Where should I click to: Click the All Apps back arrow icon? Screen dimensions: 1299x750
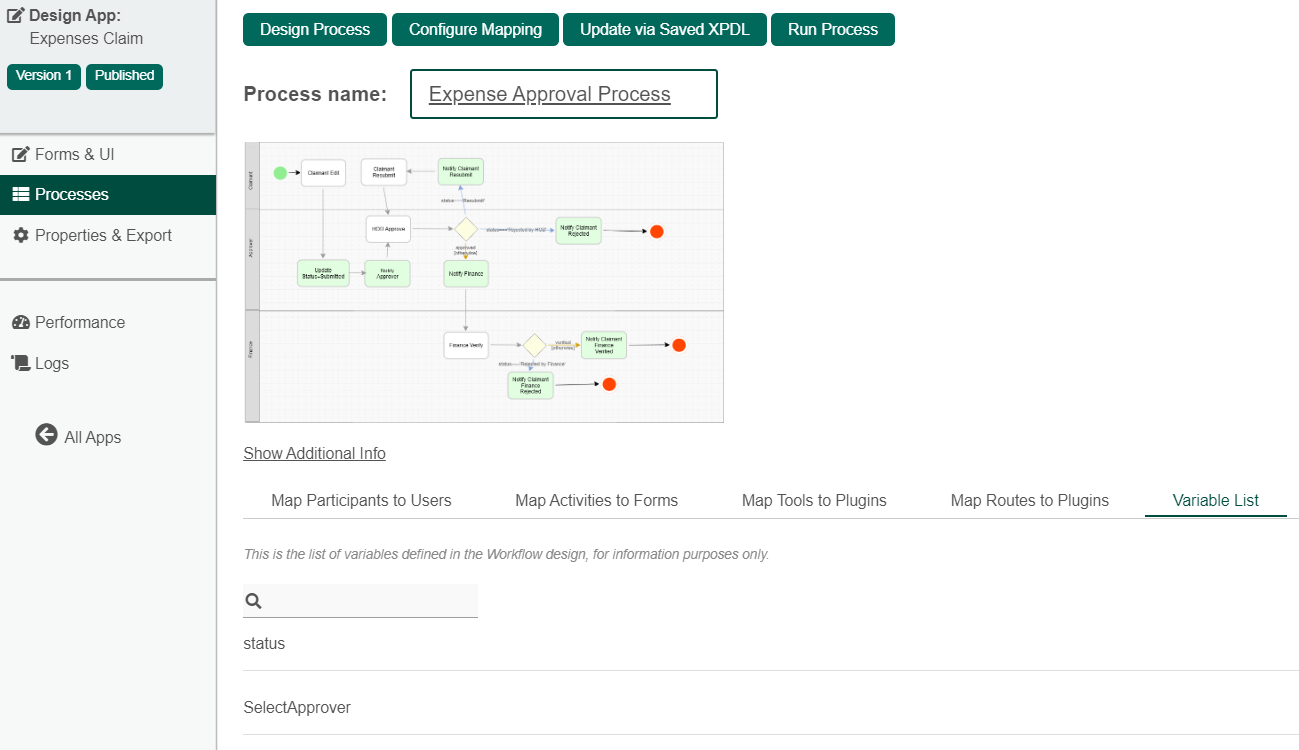46,435
